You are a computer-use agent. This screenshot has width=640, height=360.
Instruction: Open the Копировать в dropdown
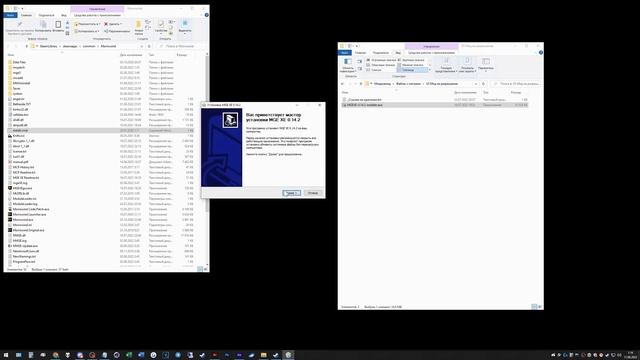coord(87,31)
